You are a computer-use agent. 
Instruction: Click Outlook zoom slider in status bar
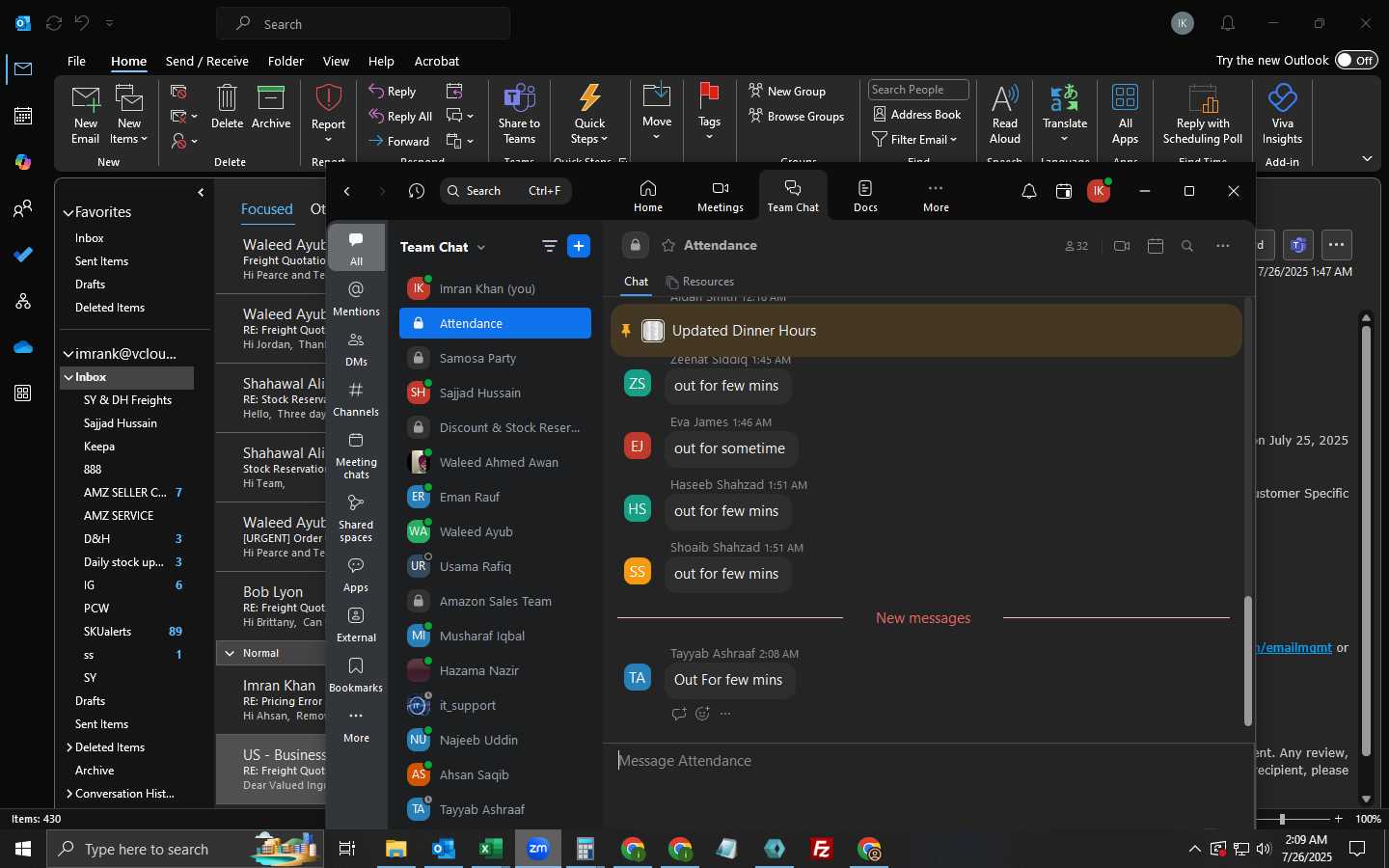(x=1282, y=819)
